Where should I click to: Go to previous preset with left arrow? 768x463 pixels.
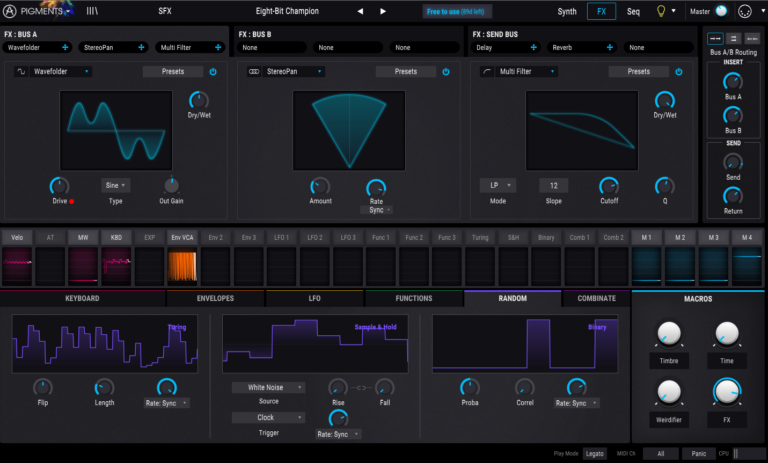[361, 12]
